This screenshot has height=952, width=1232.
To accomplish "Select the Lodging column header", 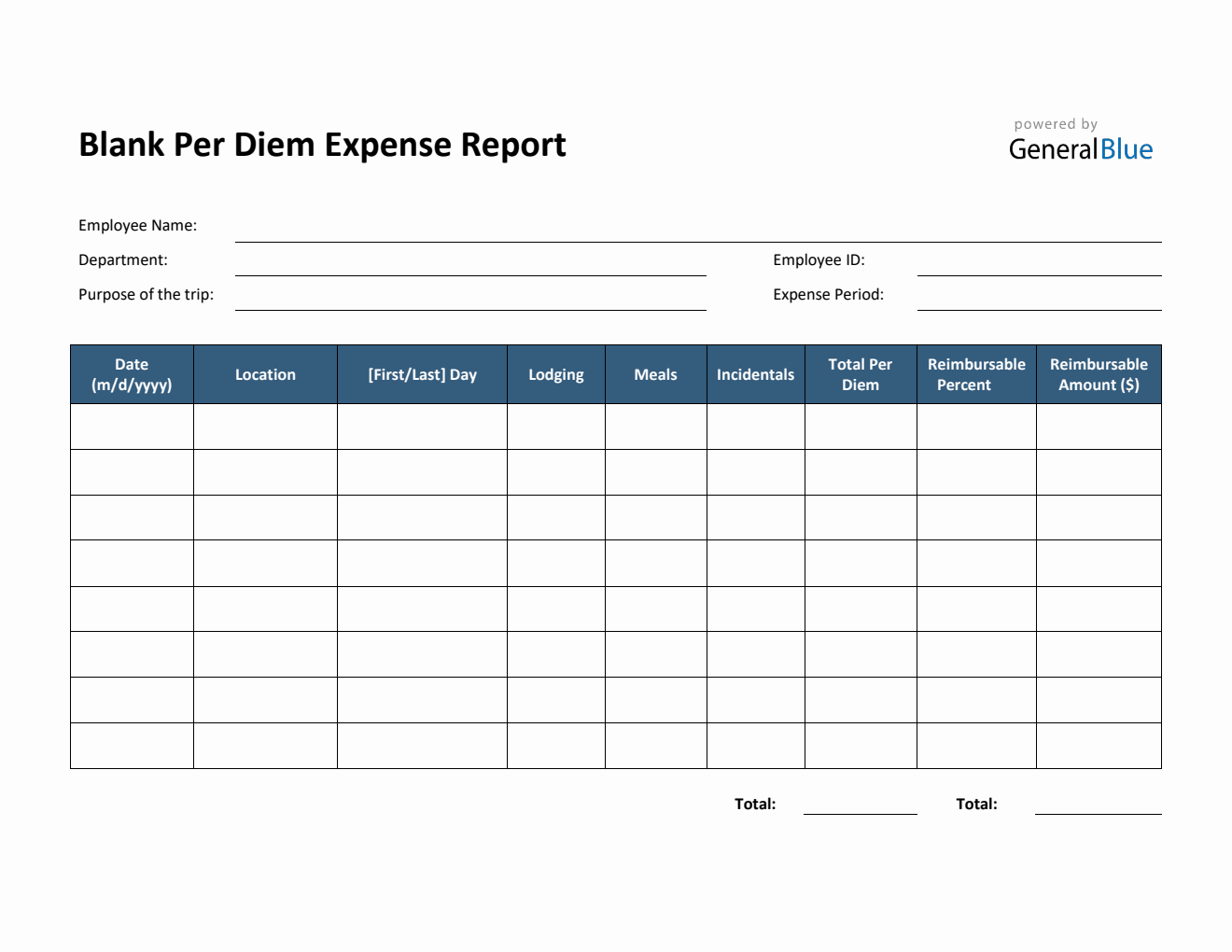I will point(555,373).
